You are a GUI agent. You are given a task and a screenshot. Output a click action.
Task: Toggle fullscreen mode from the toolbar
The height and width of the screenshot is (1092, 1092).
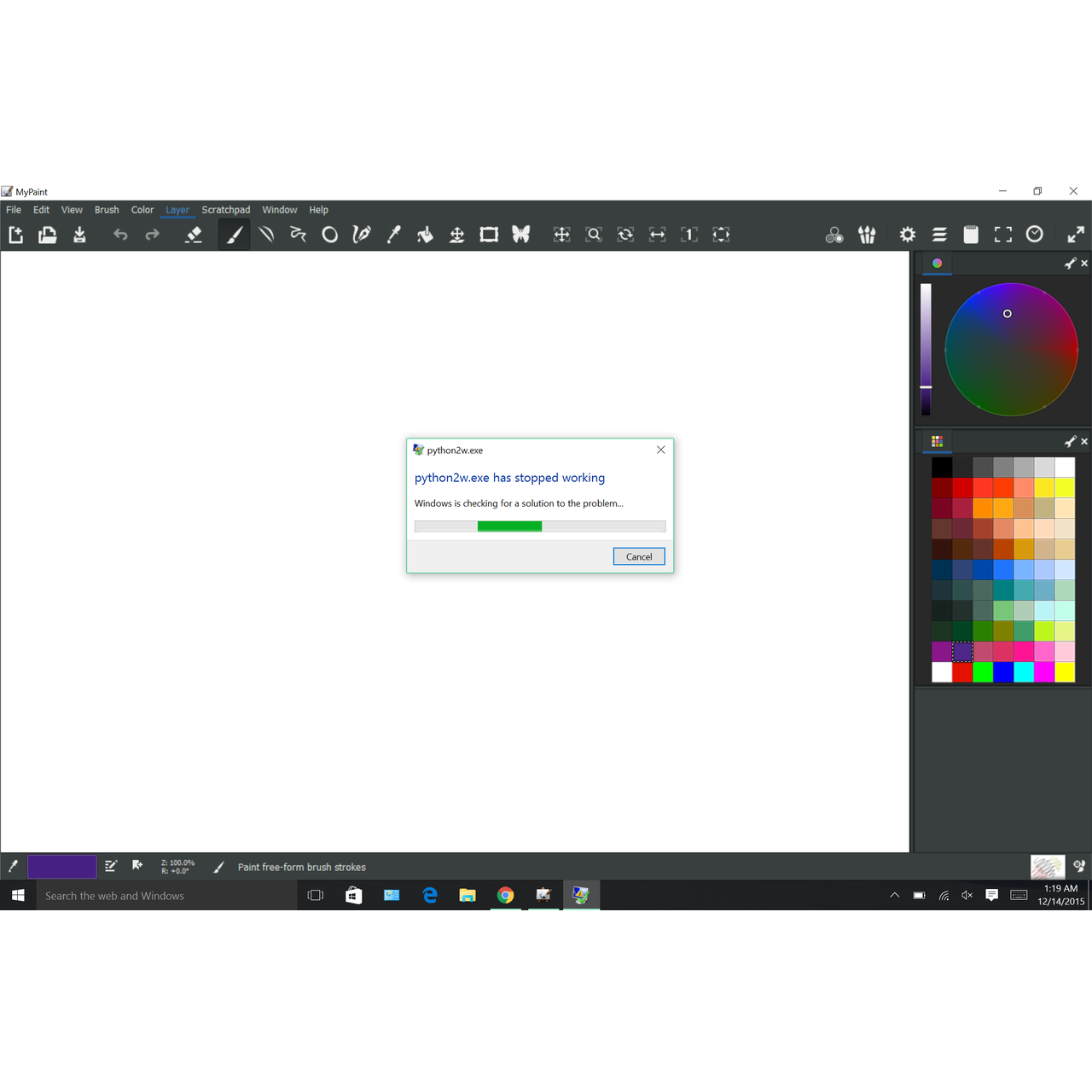[1002, 235]
